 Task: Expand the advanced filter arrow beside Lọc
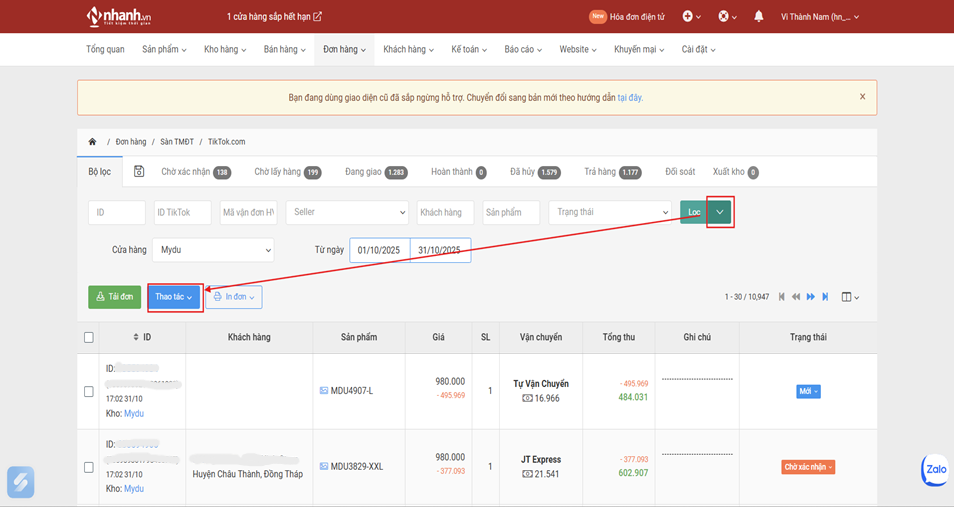point(720,212)
